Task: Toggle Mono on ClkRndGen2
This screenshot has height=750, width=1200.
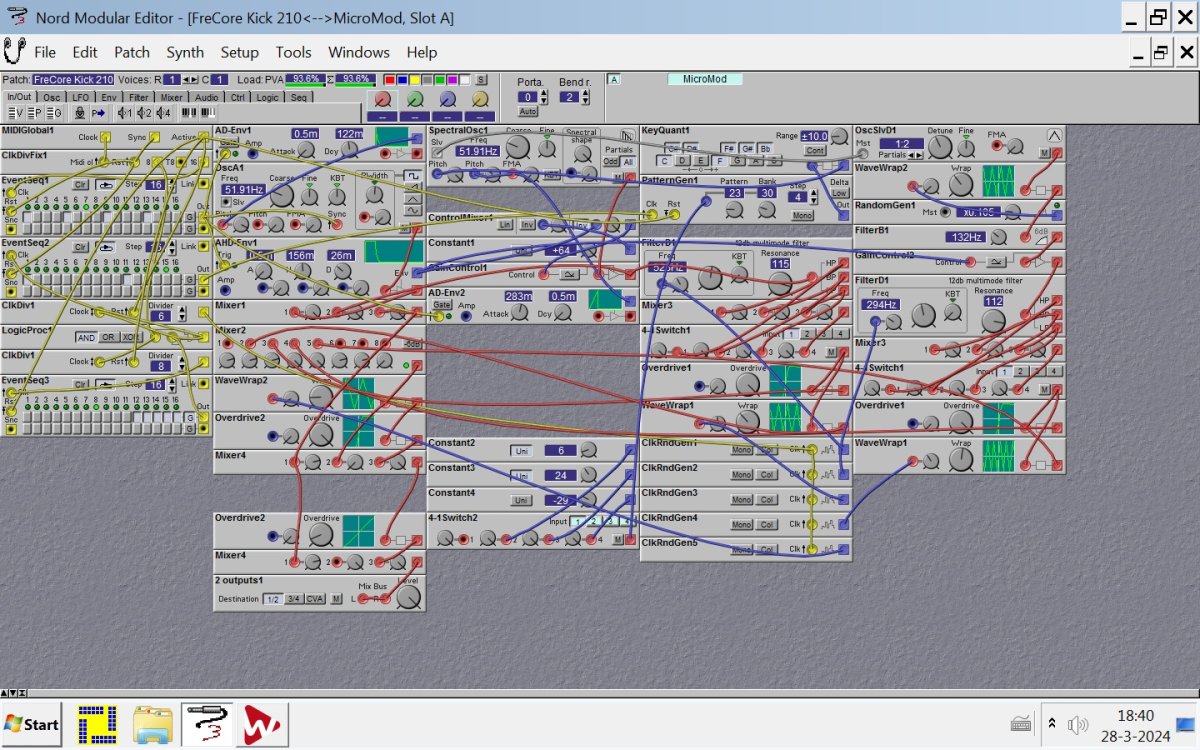Action: (741, 474)
